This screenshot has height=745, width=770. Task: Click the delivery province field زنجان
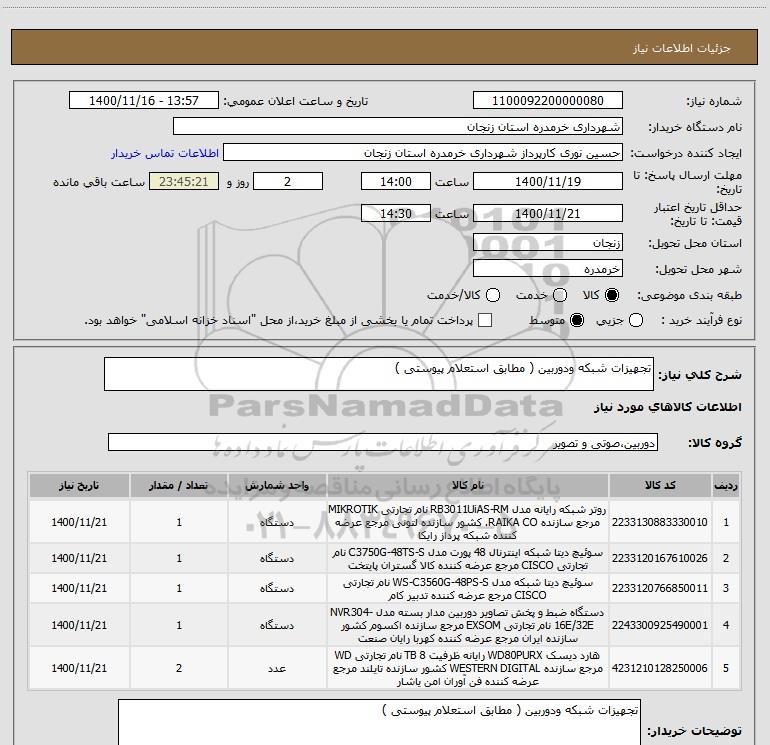(548, 242)
